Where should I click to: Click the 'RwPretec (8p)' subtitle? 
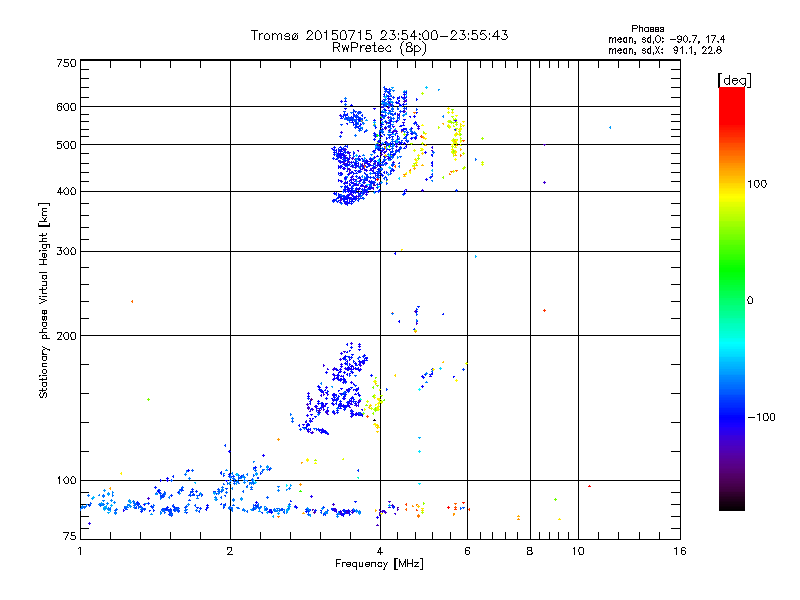point(379,48)
